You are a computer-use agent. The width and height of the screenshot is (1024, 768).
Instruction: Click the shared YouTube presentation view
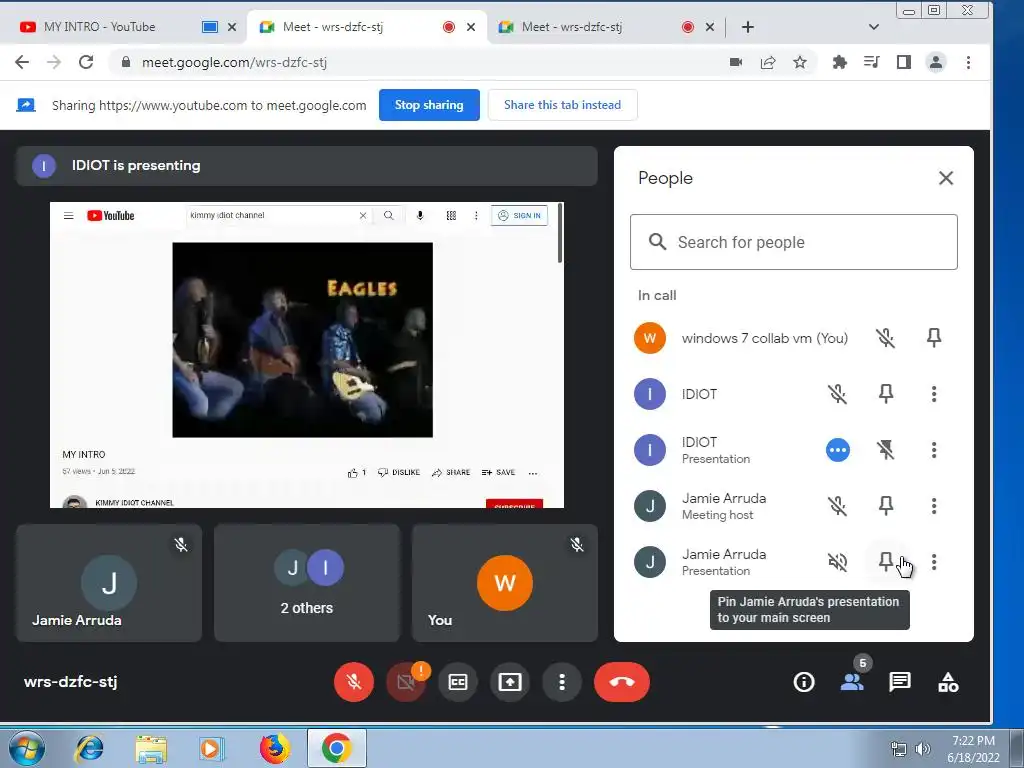point(307,355)
